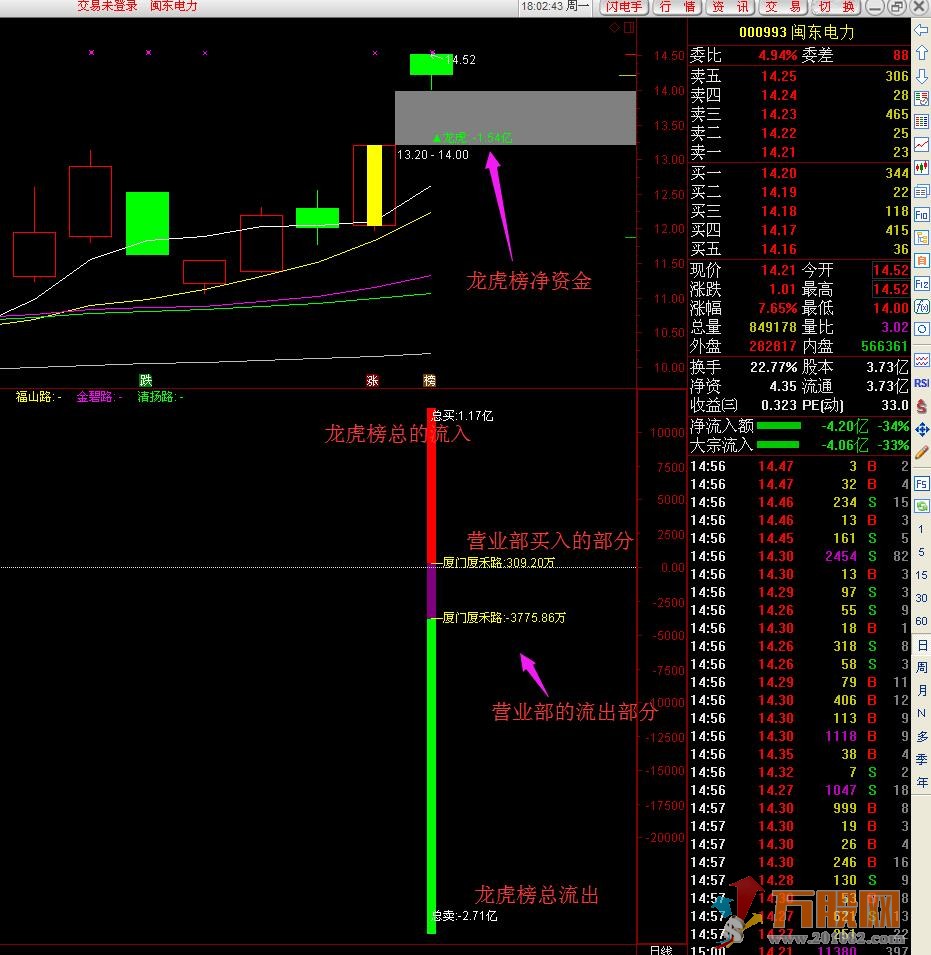931x955 pixels.
Task: Open the 闪电手 menu button
Action: [x=624, y=7]
